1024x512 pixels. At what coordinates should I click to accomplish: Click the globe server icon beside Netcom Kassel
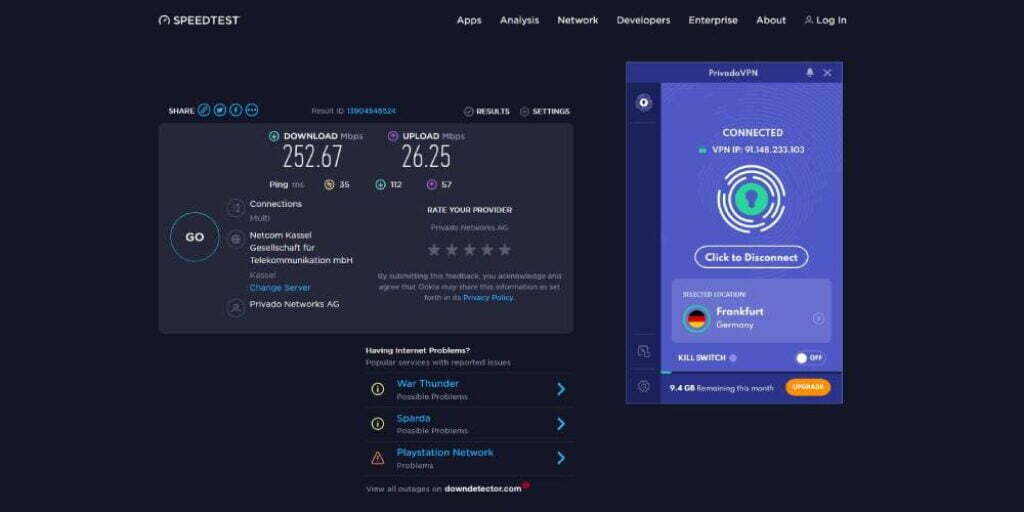pyautogui.click(x=236, y=239)
